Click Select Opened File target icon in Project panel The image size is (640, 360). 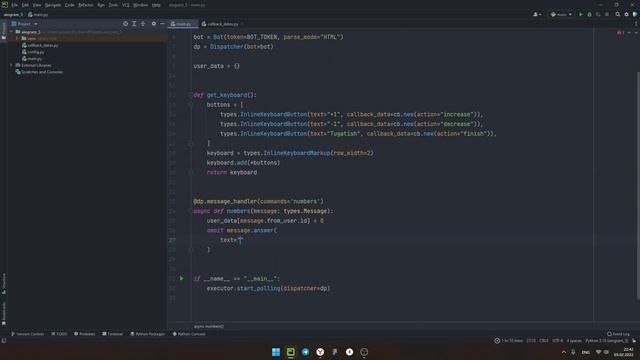point(125,24)
